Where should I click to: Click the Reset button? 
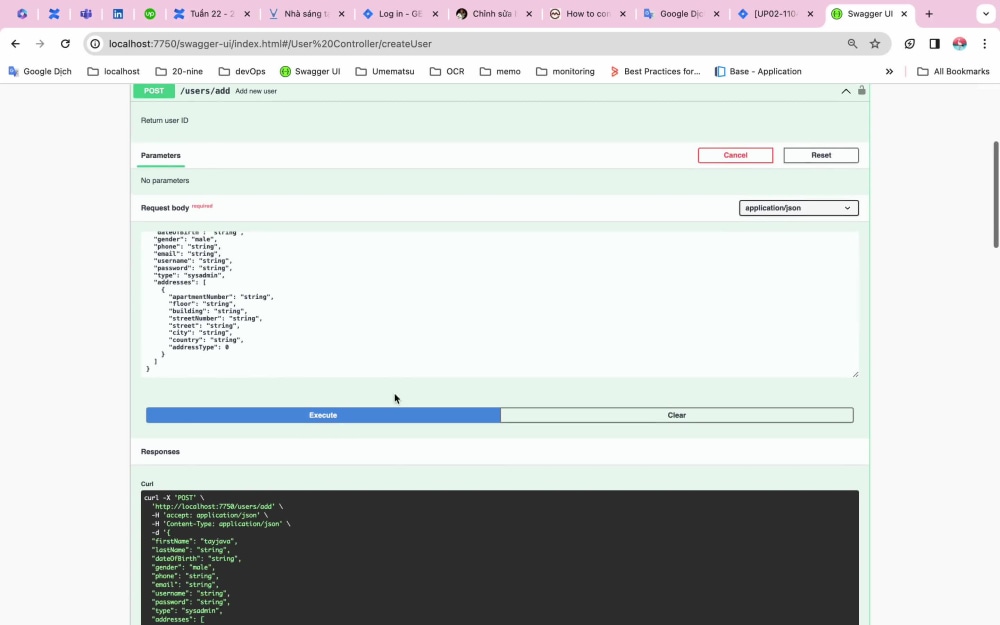(821, 155)
